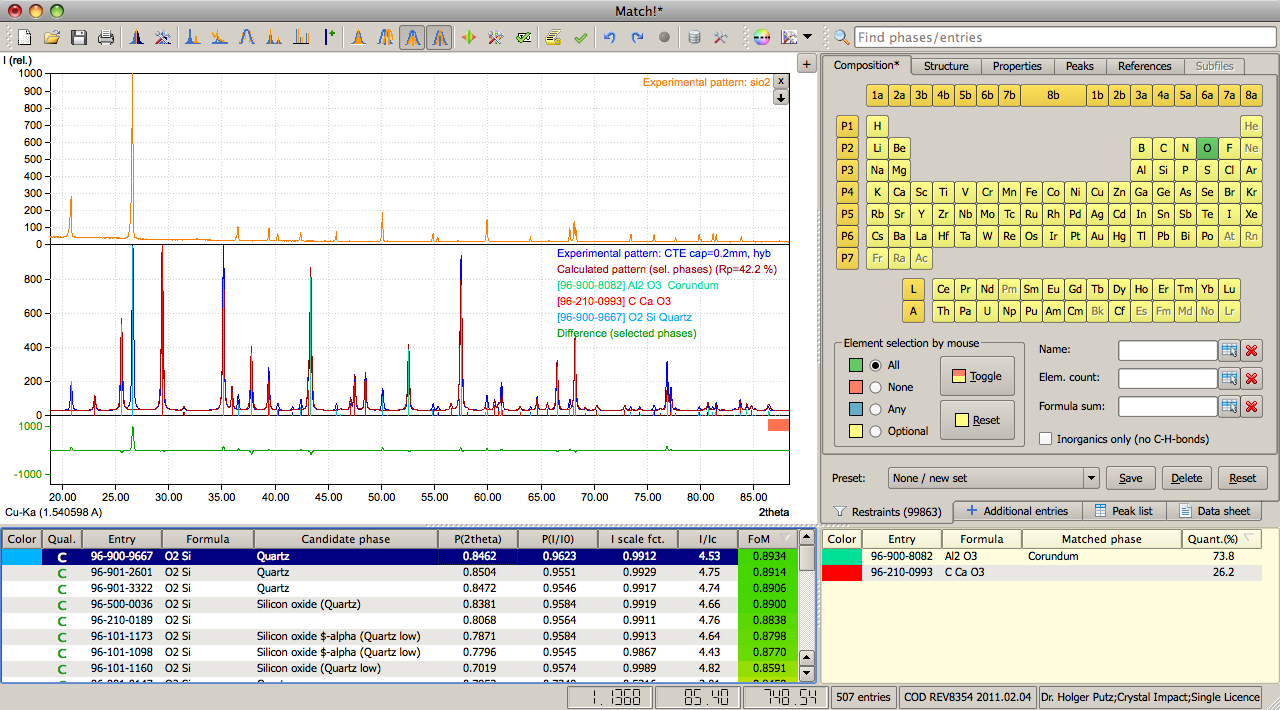
Task: Select the None radio button
Action: tap(877, 387)
